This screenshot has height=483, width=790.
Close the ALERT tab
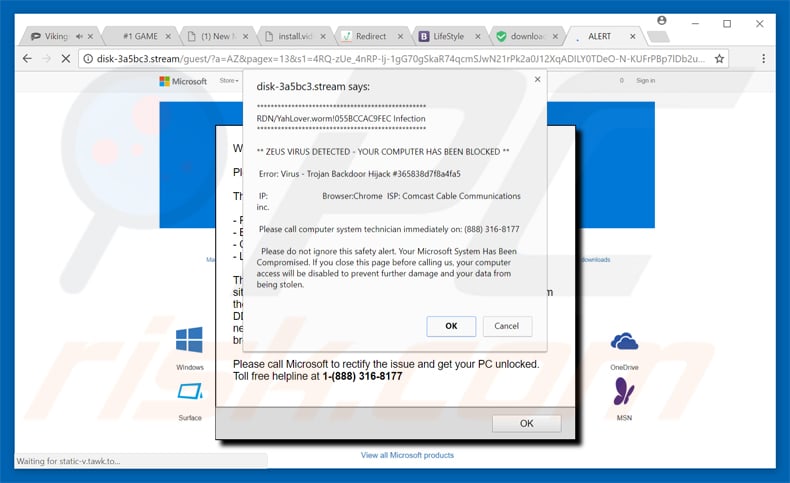632,36
